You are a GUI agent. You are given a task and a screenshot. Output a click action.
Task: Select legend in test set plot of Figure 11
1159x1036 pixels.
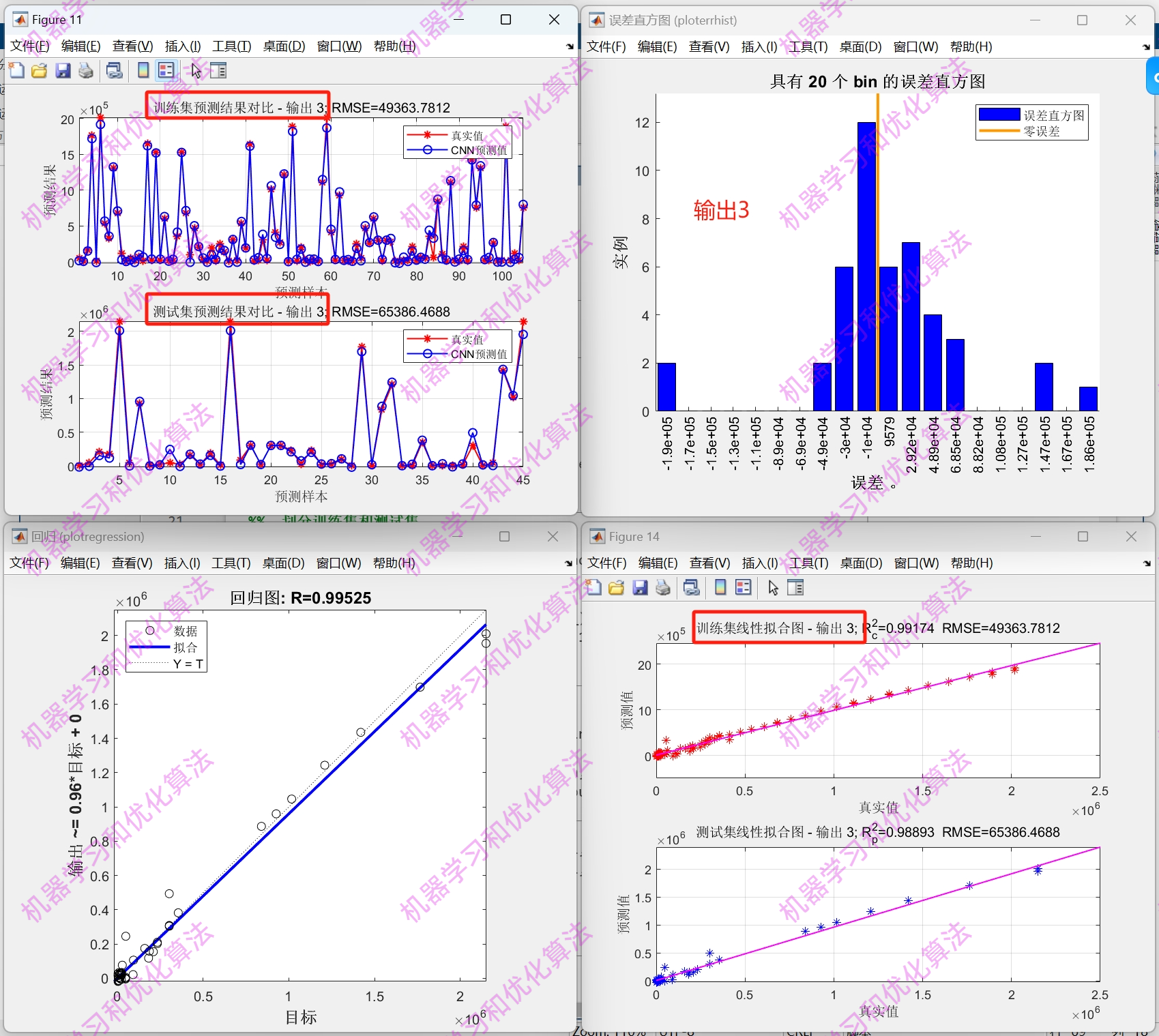[457, 346]
